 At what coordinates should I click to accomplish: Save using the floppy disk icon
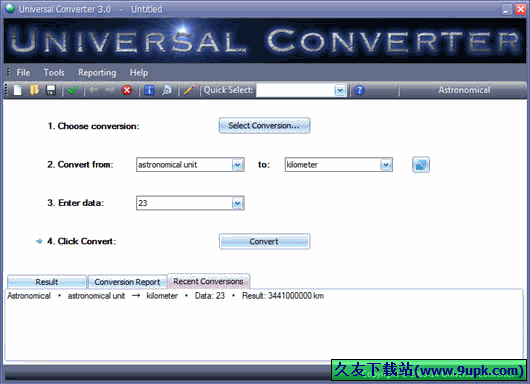51,90
